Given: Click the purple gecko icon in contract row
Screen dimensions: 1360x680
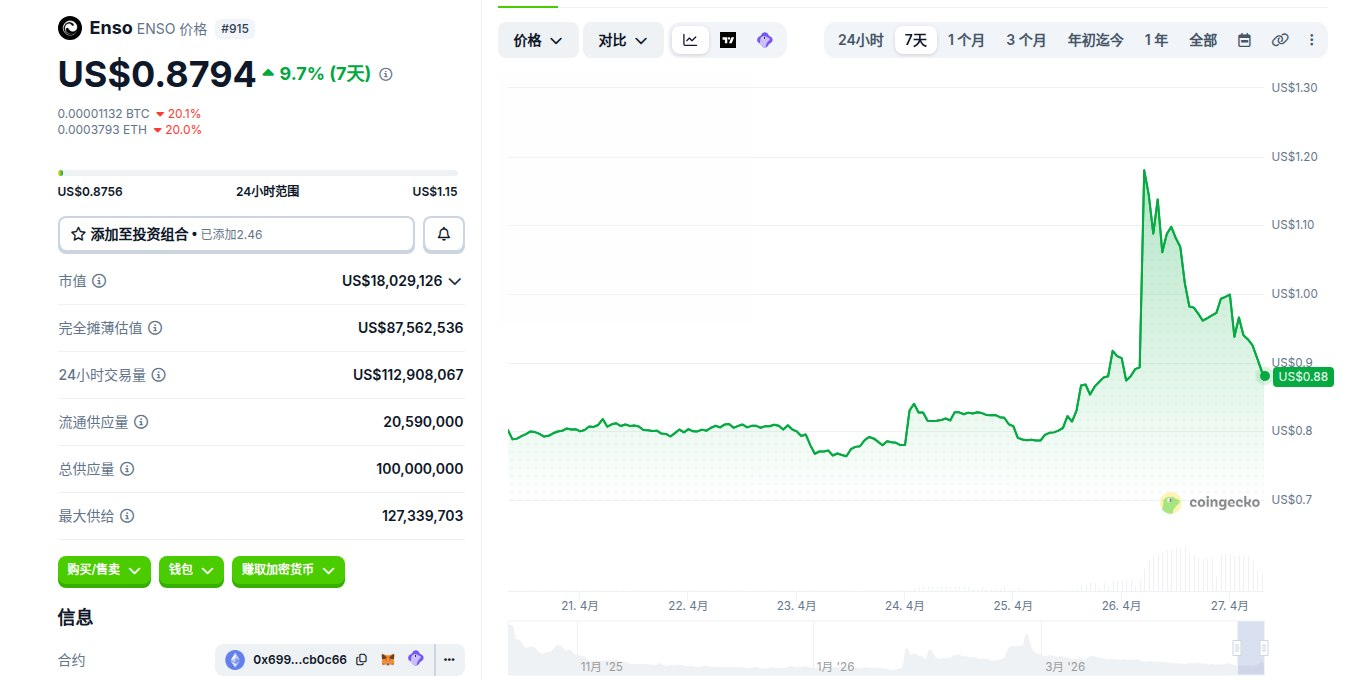Looking at the screenshot, I should point(415,659).
